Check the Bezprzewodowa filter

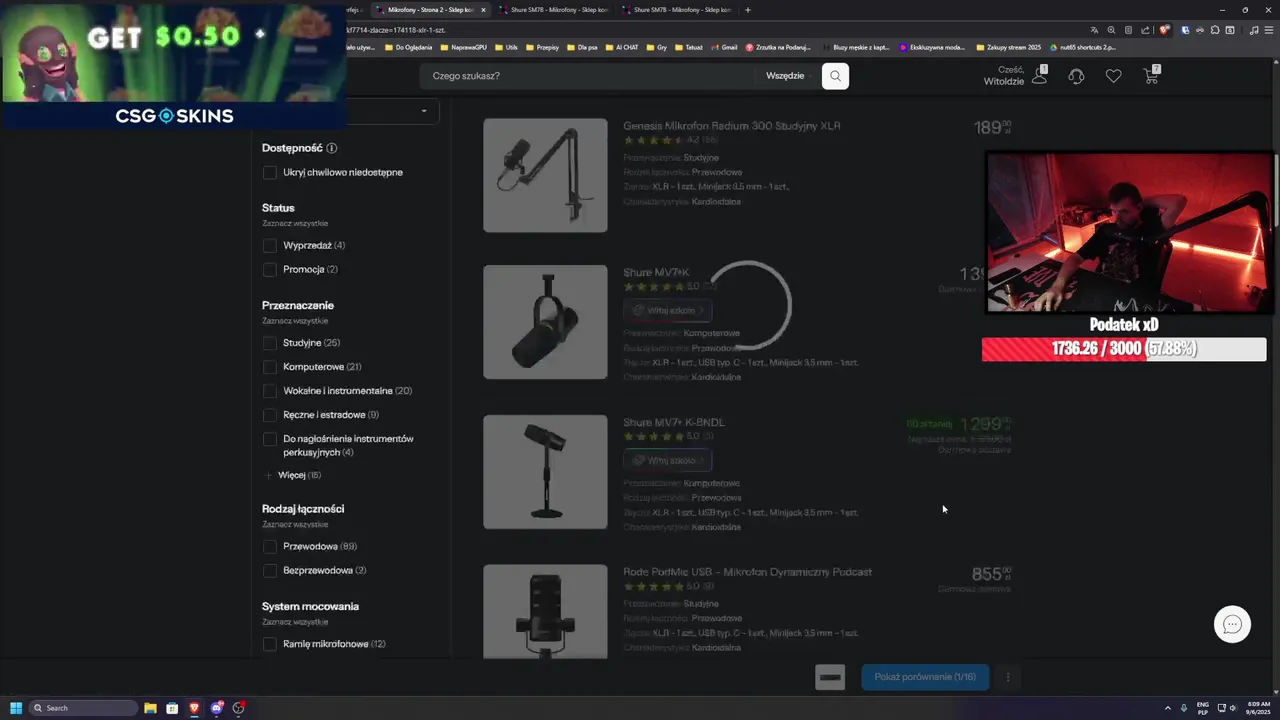[269, 571]
